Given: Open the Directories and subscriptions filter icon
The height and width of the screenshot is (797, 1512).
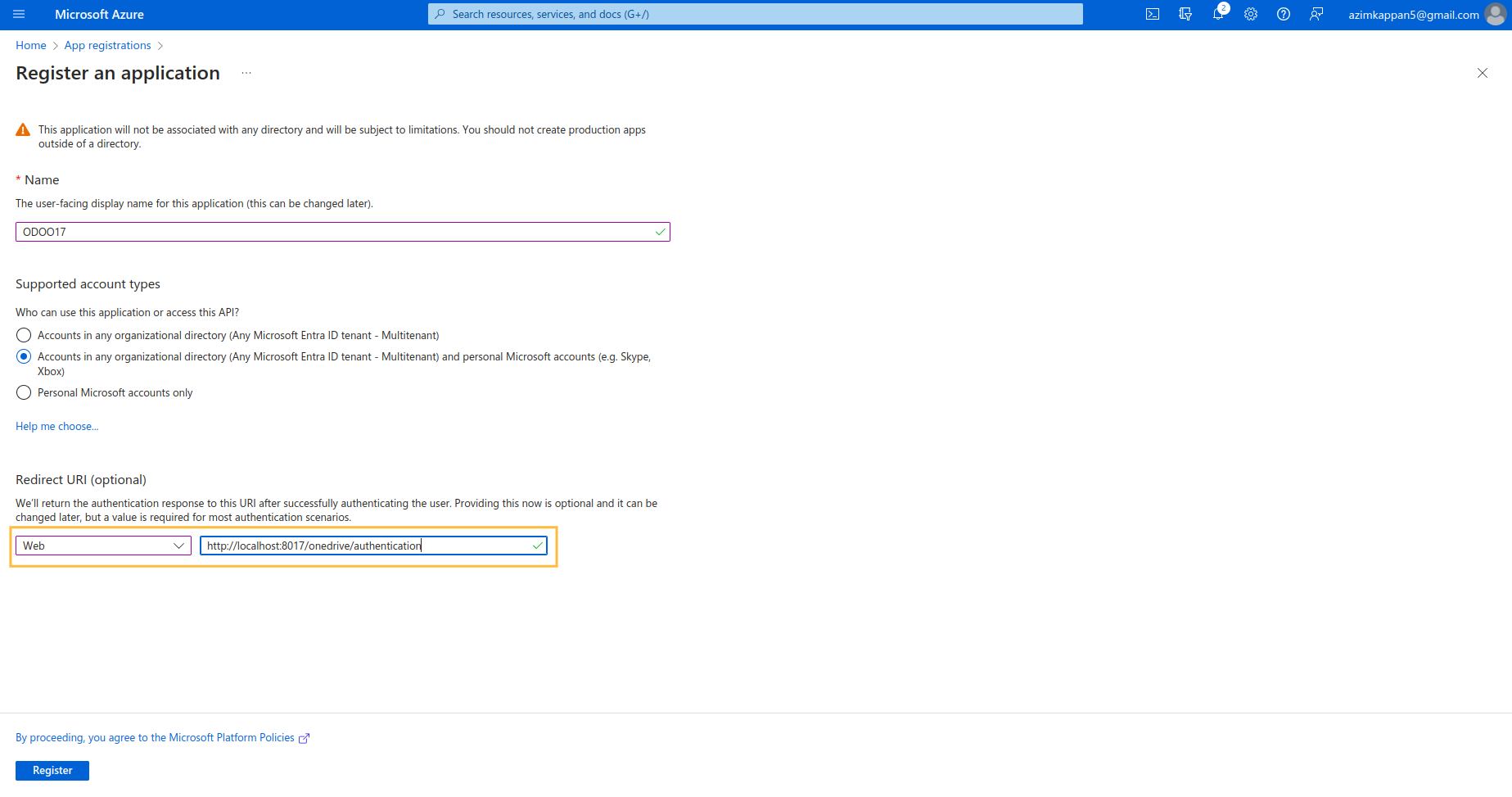Looking at the screenshot, I should (1185, 14).
